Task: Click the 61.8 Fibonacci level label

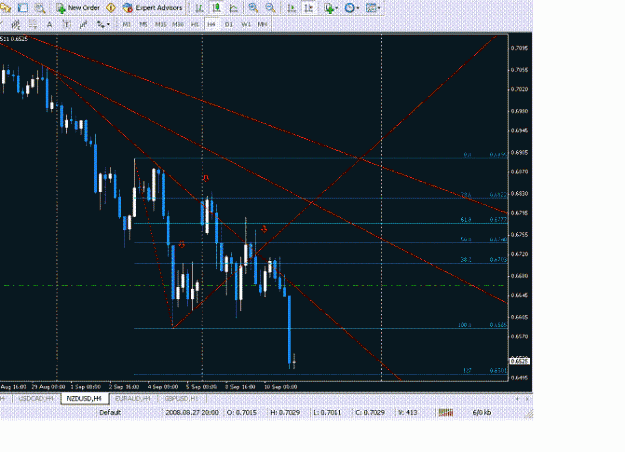Action: click(466, 220)
